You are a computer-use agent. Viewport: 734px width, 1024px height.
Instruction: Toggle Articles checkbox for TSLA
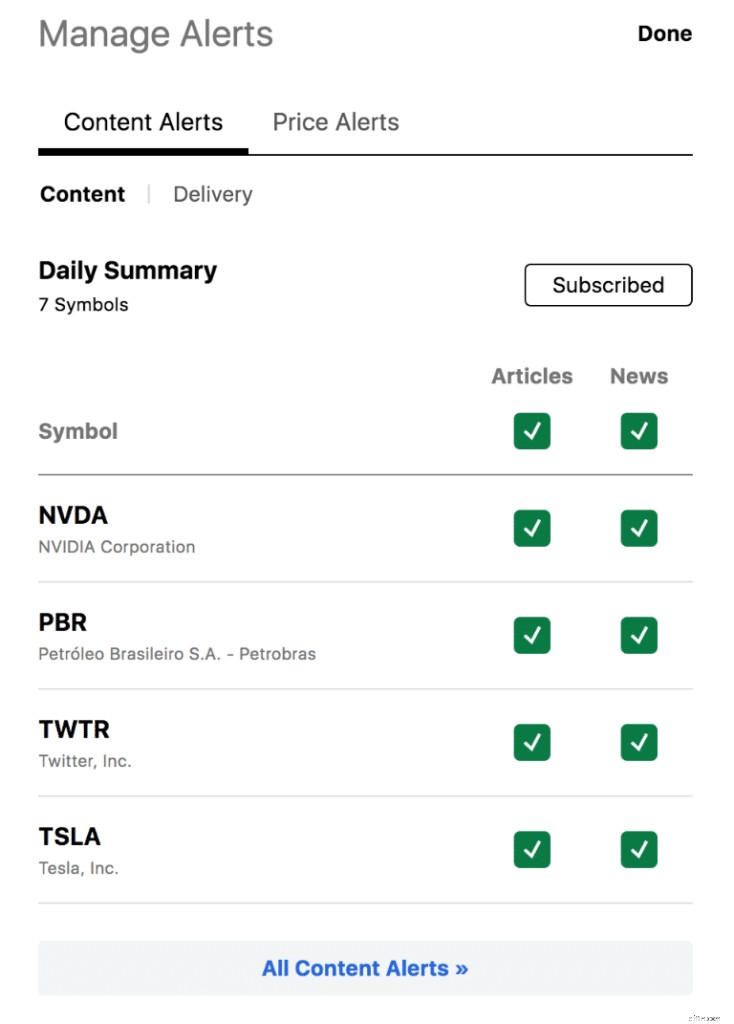pyautogui.click(x=532, y=849)
